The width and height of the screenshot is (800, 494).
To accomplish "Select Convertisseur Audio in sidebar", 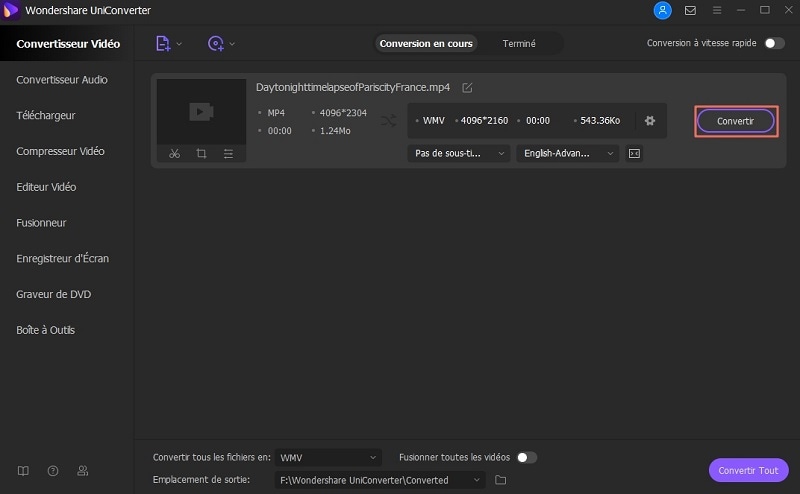I will pyautogui.click(x=62, y=80).
